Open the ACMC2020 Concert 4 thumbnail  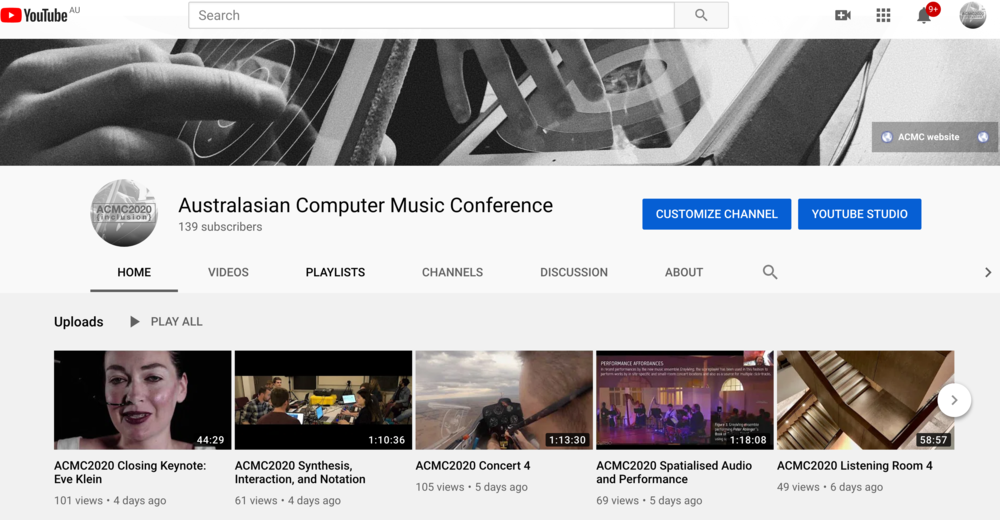pyautogui.click(x=504, y=400)
